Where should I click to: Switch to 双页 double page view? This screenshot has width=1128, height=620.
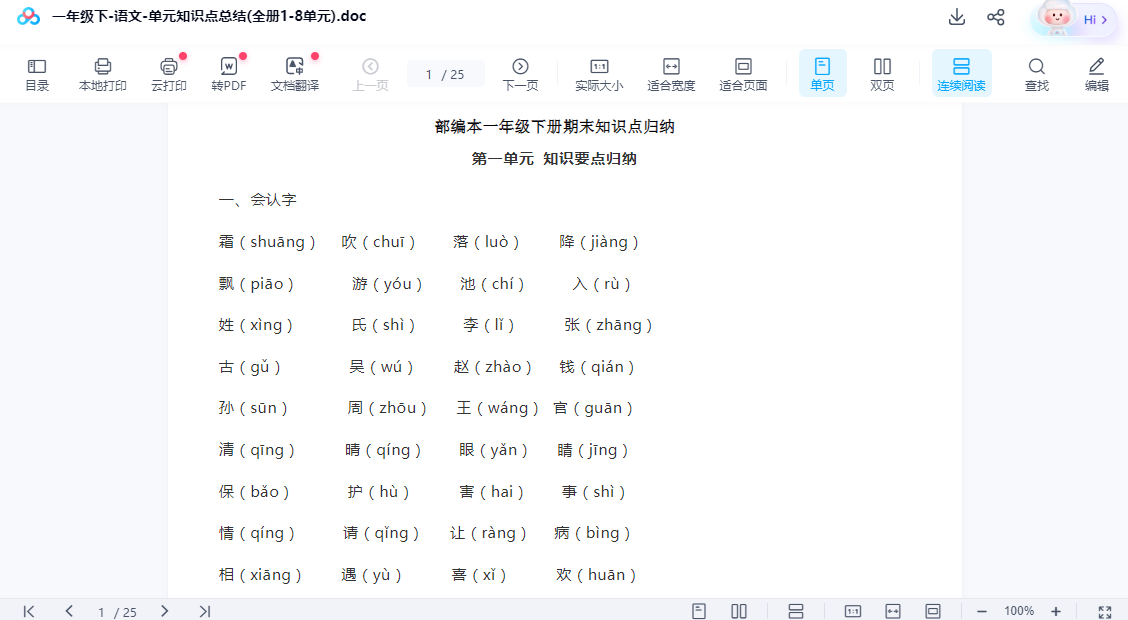tap(882, 74)
